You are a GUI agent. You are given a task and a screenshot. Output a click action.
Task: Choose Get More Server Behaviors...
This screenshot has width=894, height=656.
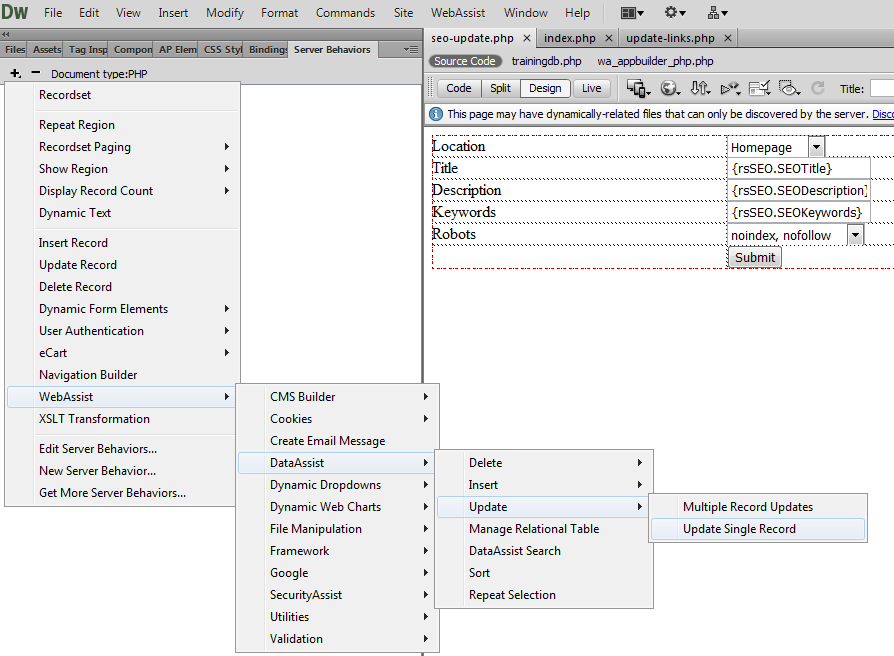pos(123,493)
